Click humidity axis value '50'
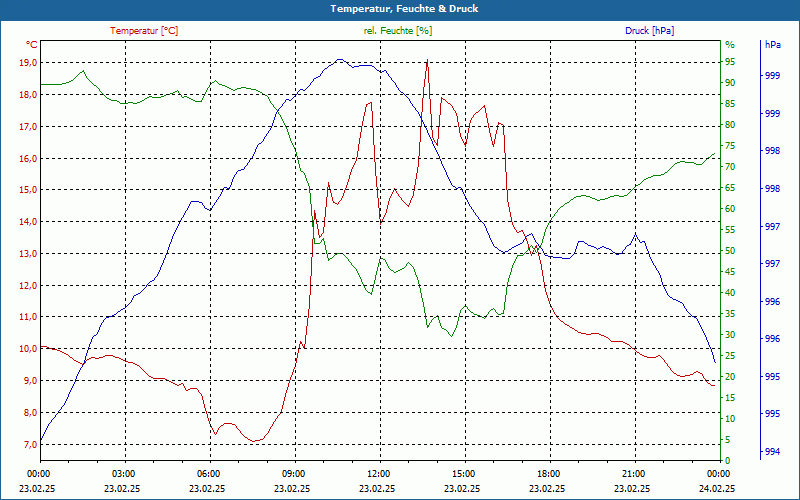Screen dimensions: 800x500 pyautogui.click(x=730, y=251)
